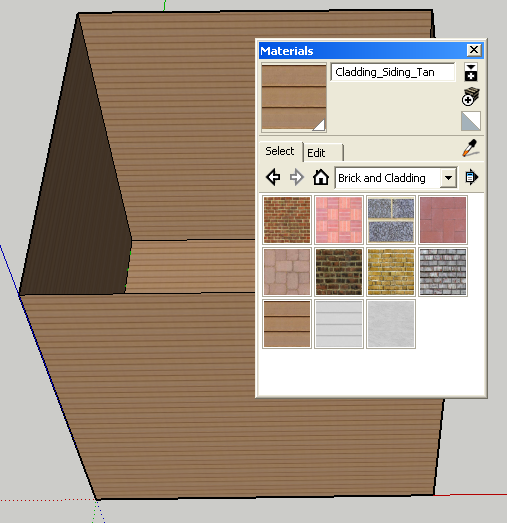Click the current material preview swatch
The image size is (507, 523).
(294, 97)
